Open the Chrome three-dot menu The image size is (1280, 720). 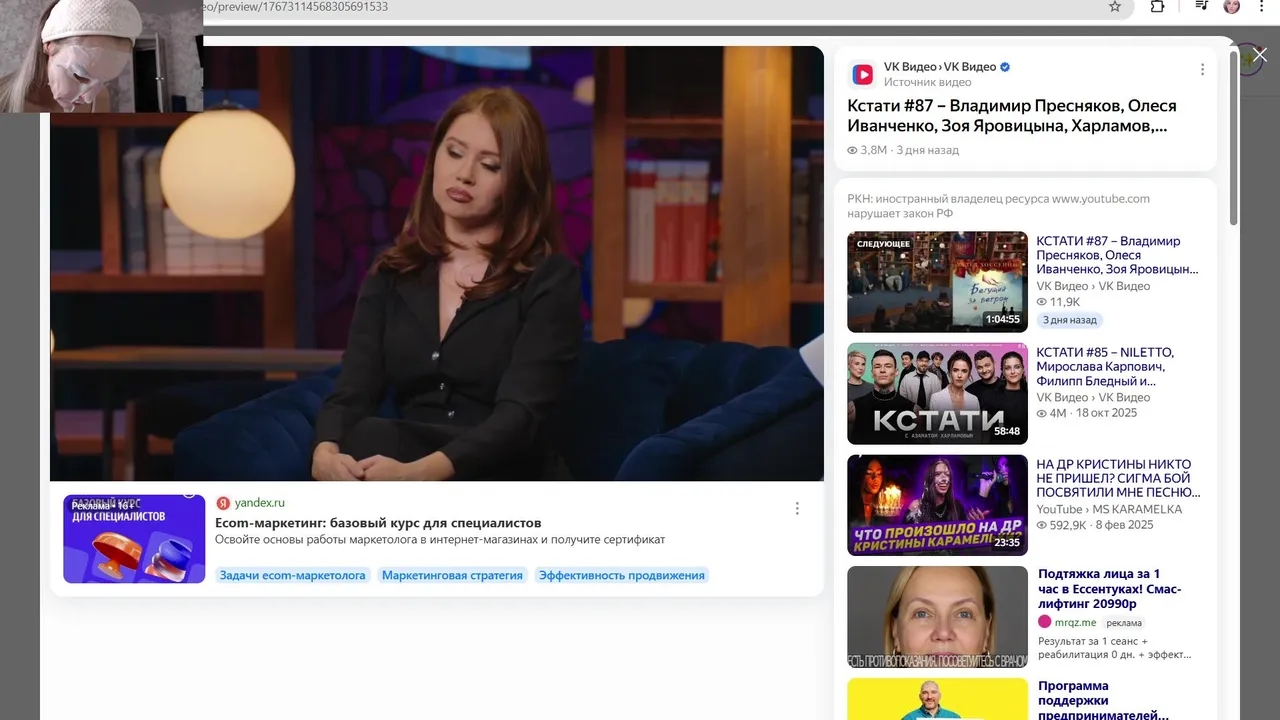[1262, 6]
